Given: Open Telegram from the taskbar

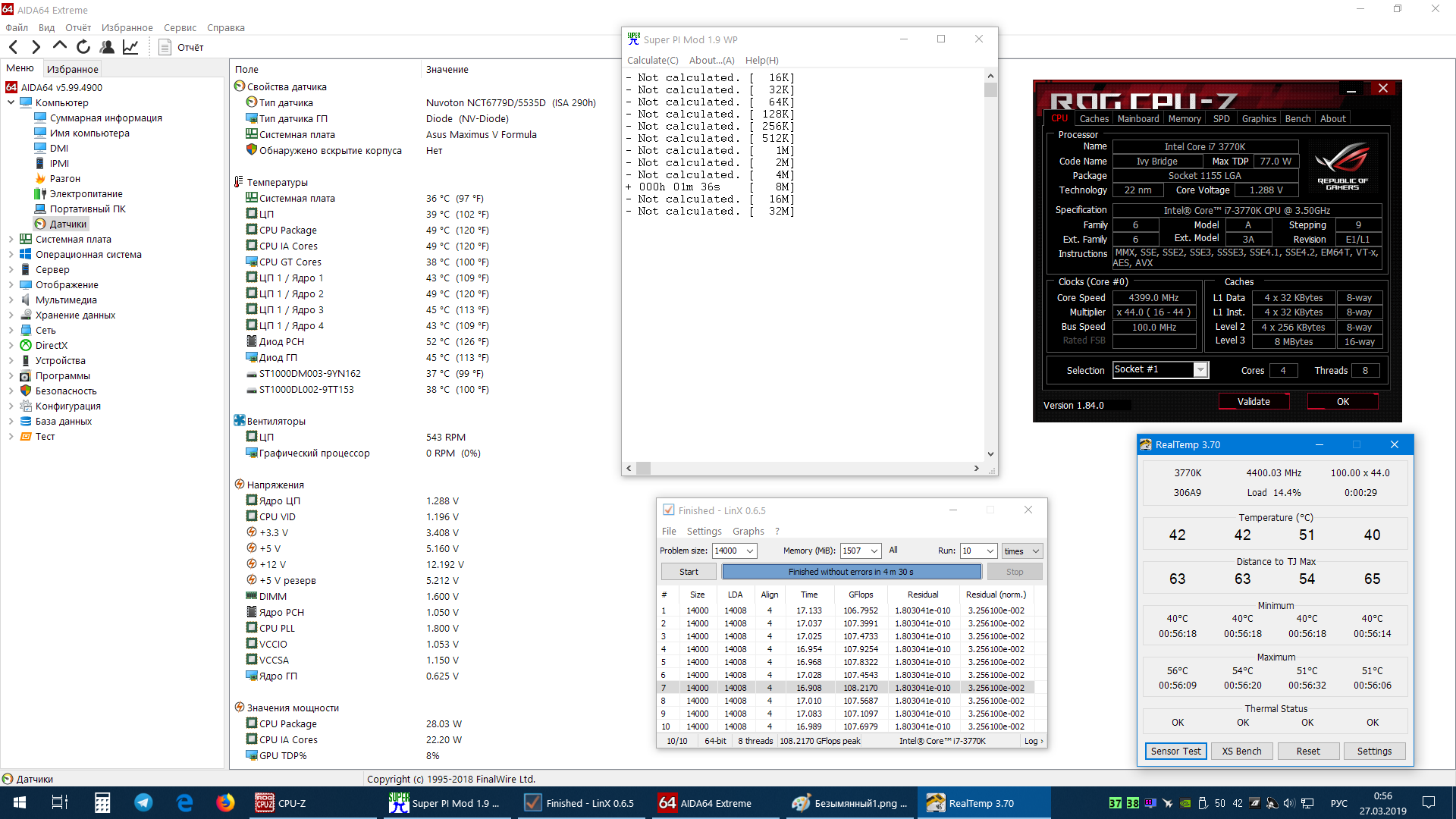Looking at the screenshot, I should pos(143,802).
